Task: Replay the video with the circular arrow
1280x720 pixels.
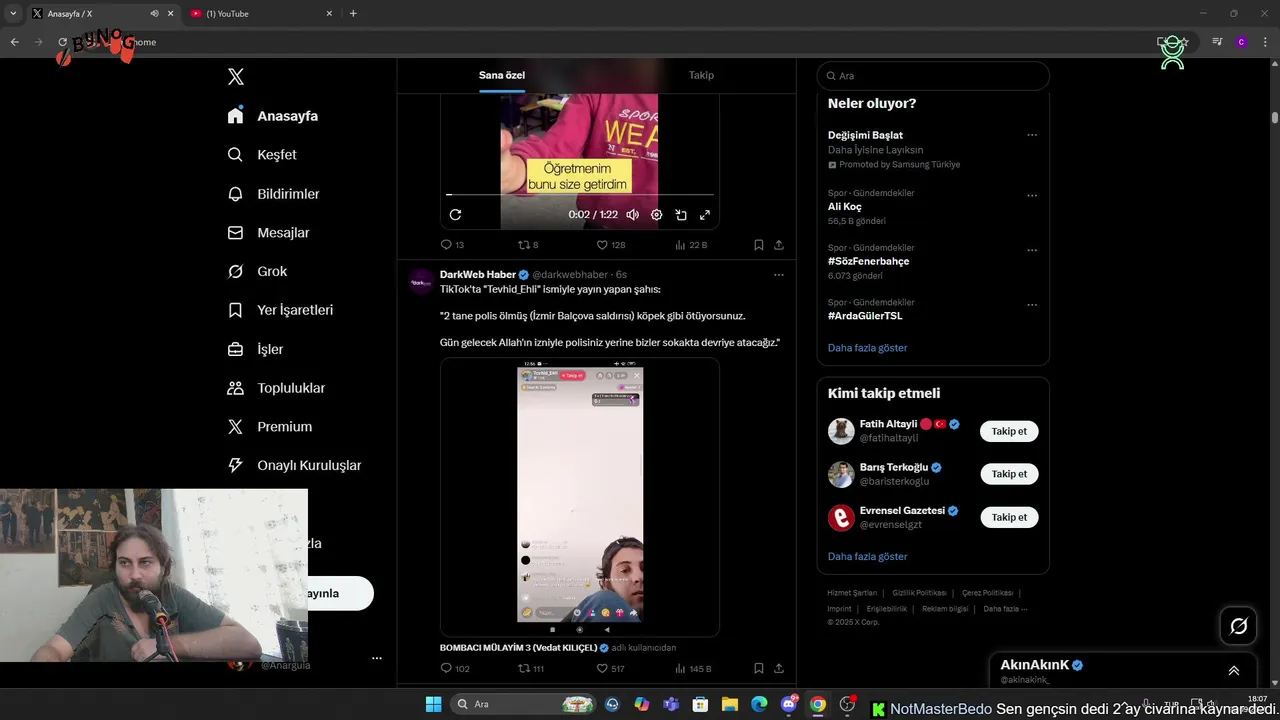Action: coord(455,215)
